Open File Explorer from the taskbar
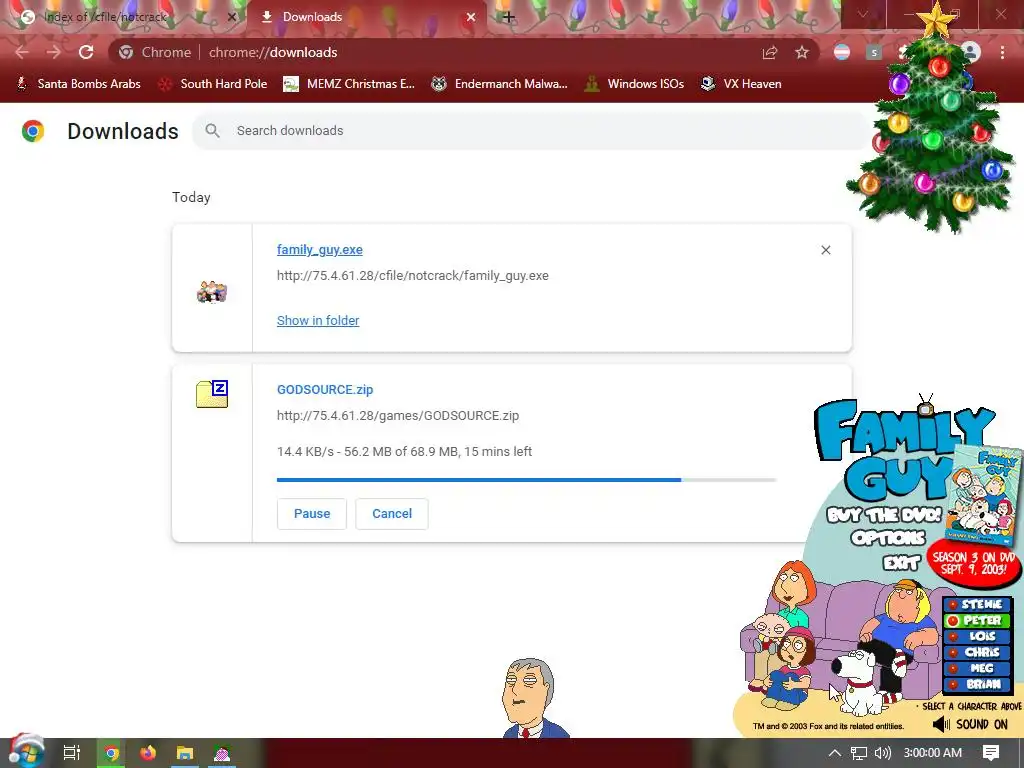 coord(185,753)
